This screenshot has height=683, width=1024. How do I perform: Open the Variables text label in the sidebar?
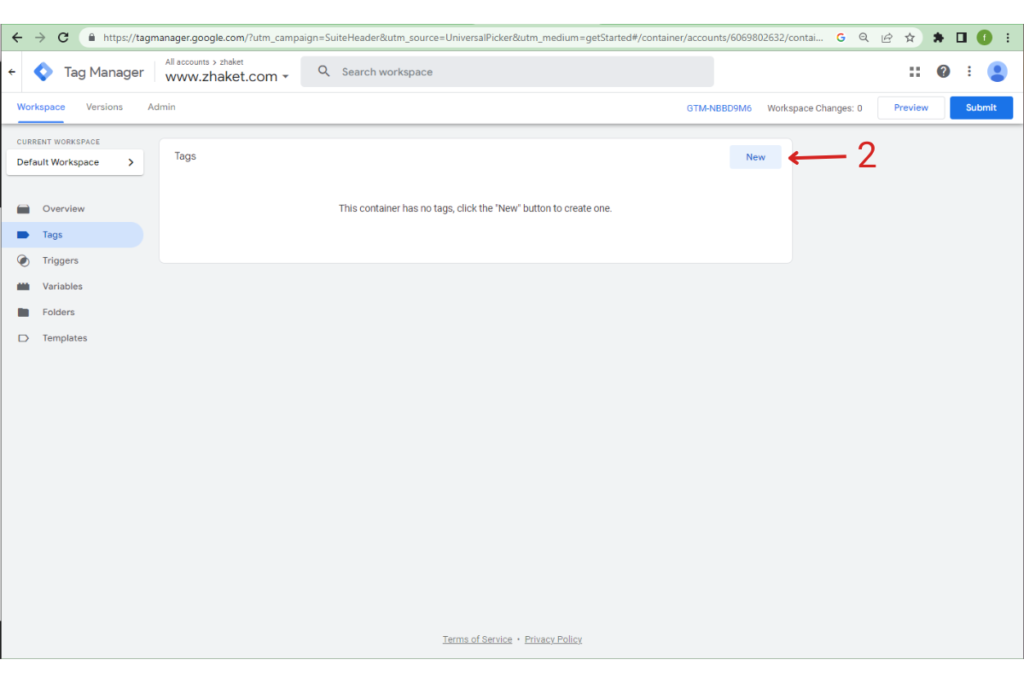point(62,287)
